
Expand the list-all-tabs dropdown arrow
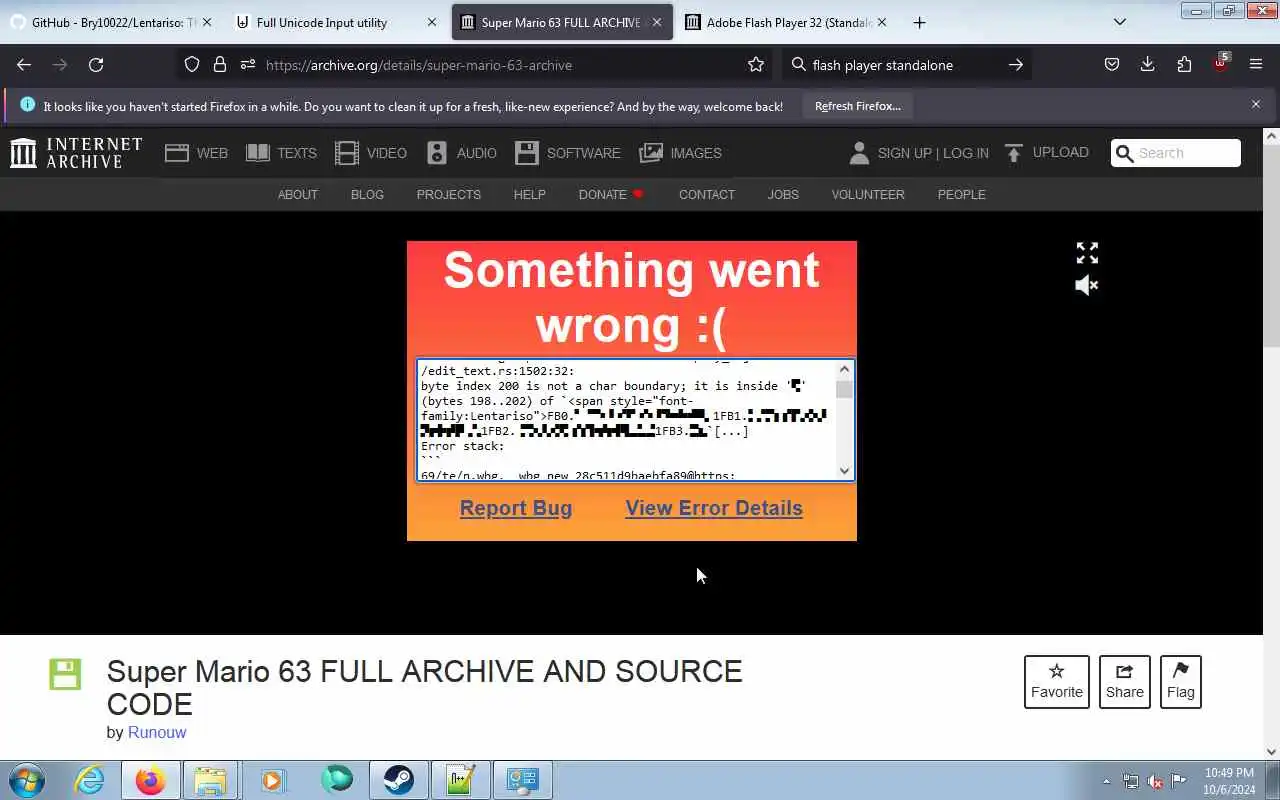[x=1120, y=22]
